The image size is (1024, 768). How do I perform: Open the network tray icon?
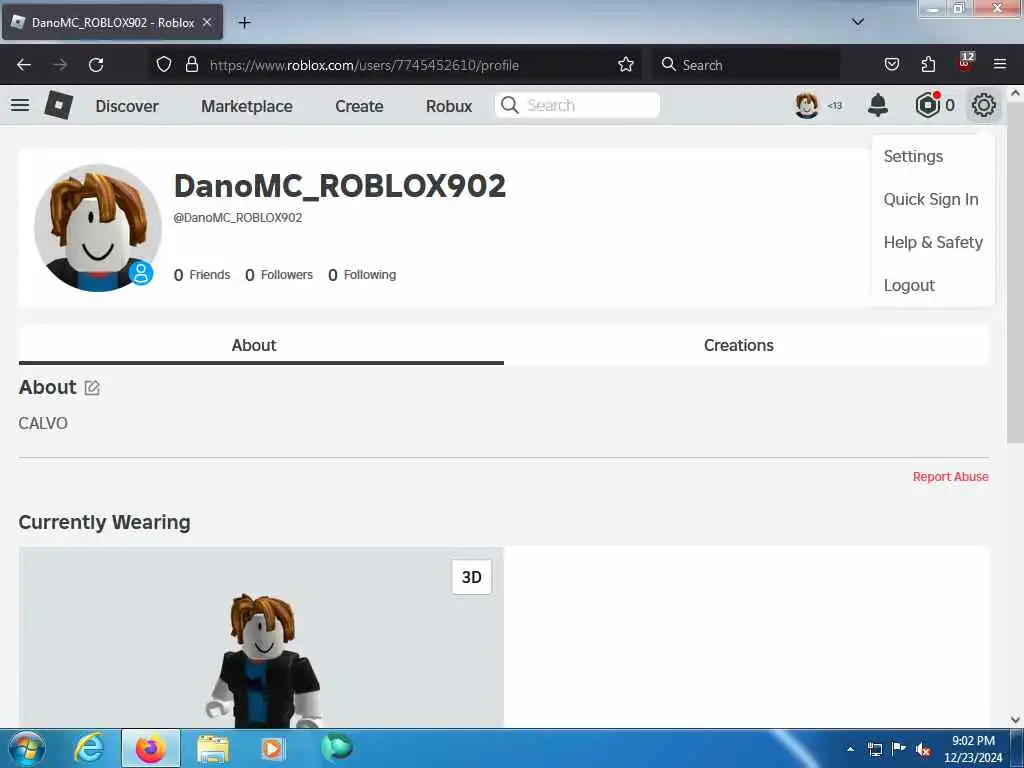874,749
